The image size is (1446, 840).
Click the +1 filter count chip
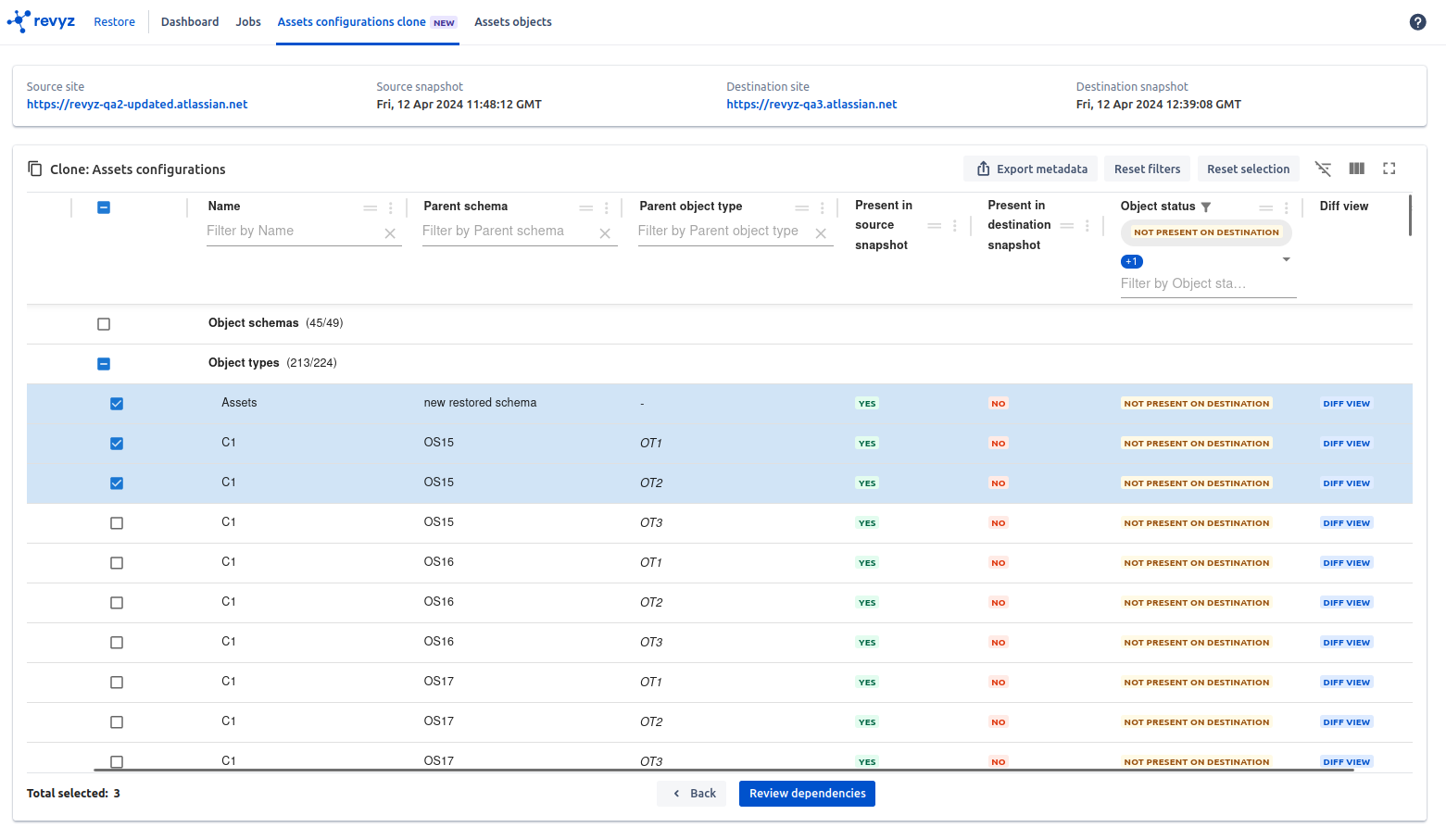(1132, 261)
